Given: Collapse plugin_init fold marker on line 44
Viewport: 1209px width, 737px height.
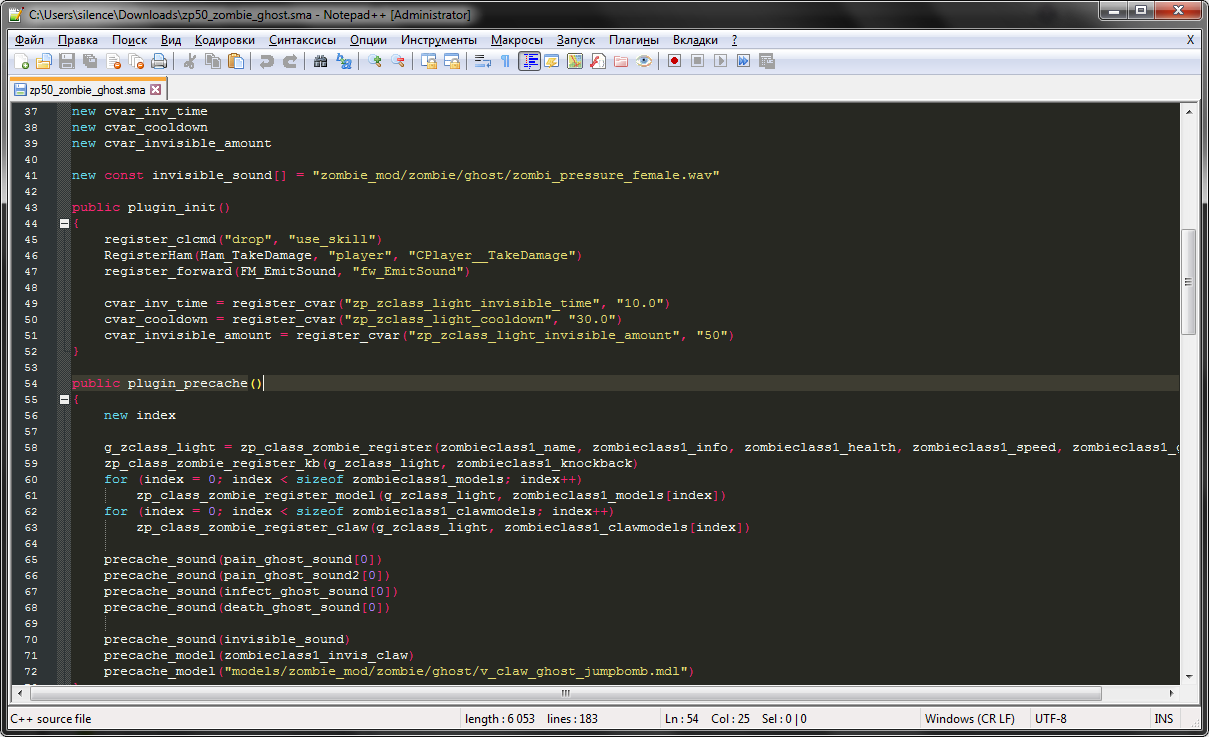Looking at the screenshot, I should [64, 223].
